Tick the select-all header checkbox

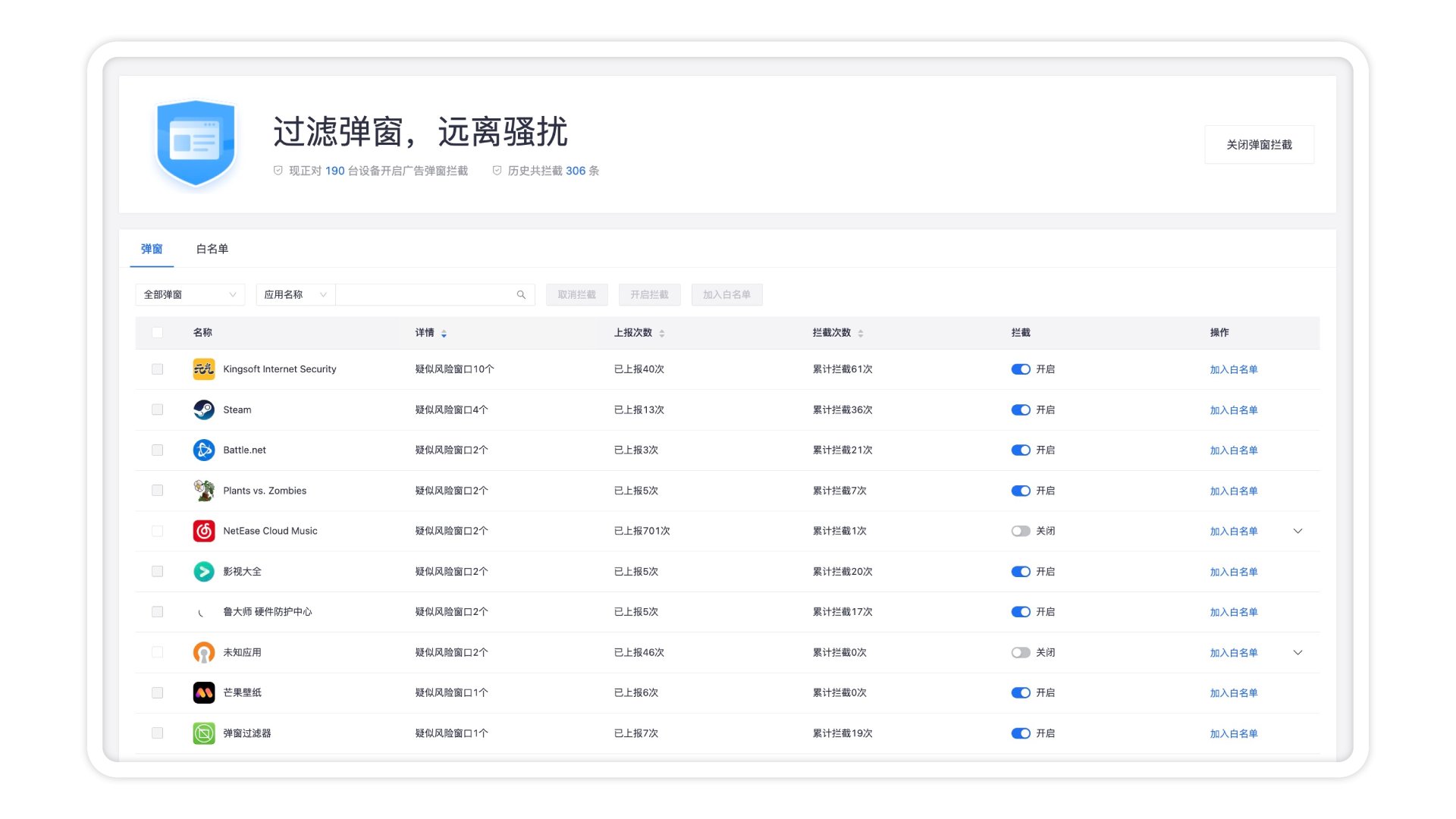coord(157,332)
